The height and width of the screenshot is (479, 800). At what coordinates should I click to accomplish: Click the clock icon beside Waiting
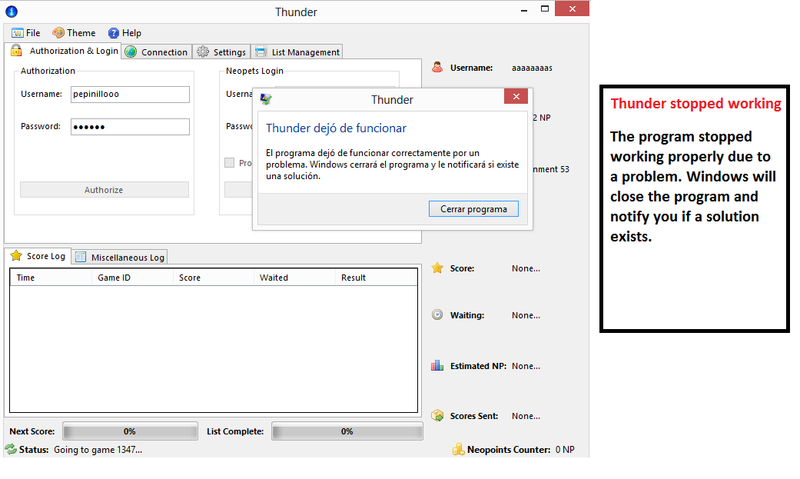click(x=437, y=315)
